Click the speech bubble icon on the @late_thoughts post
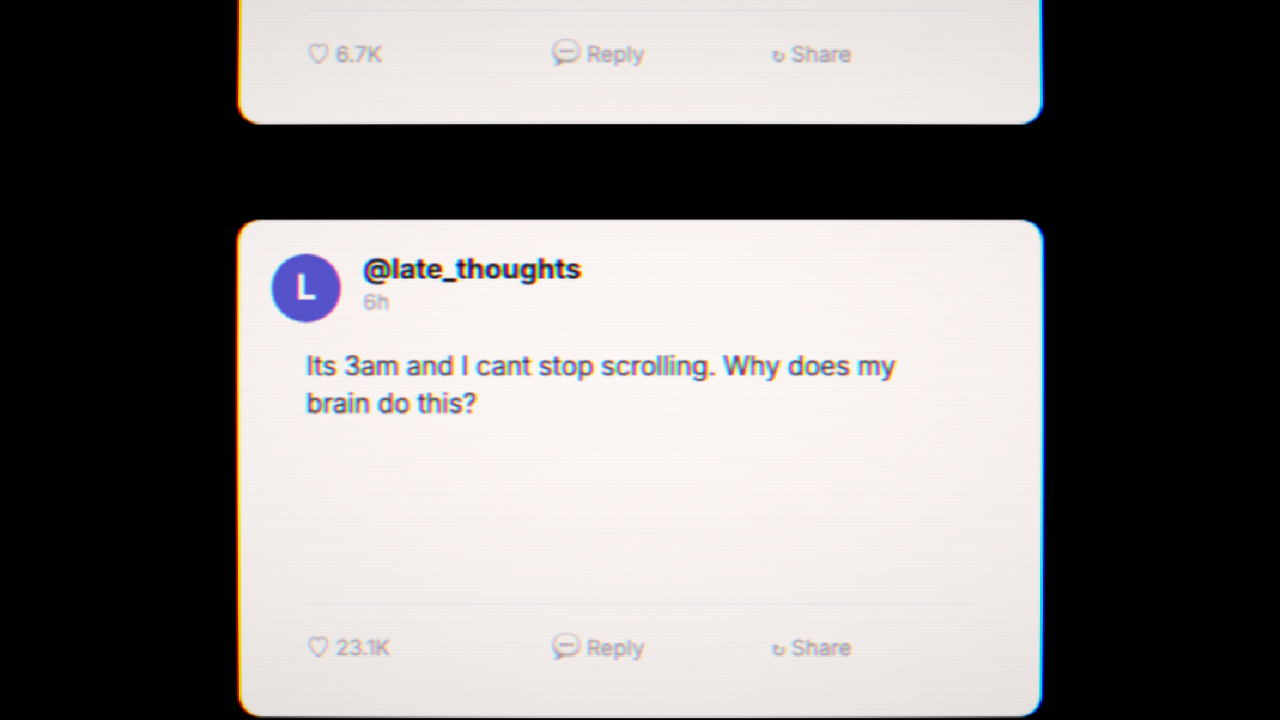 565,646
